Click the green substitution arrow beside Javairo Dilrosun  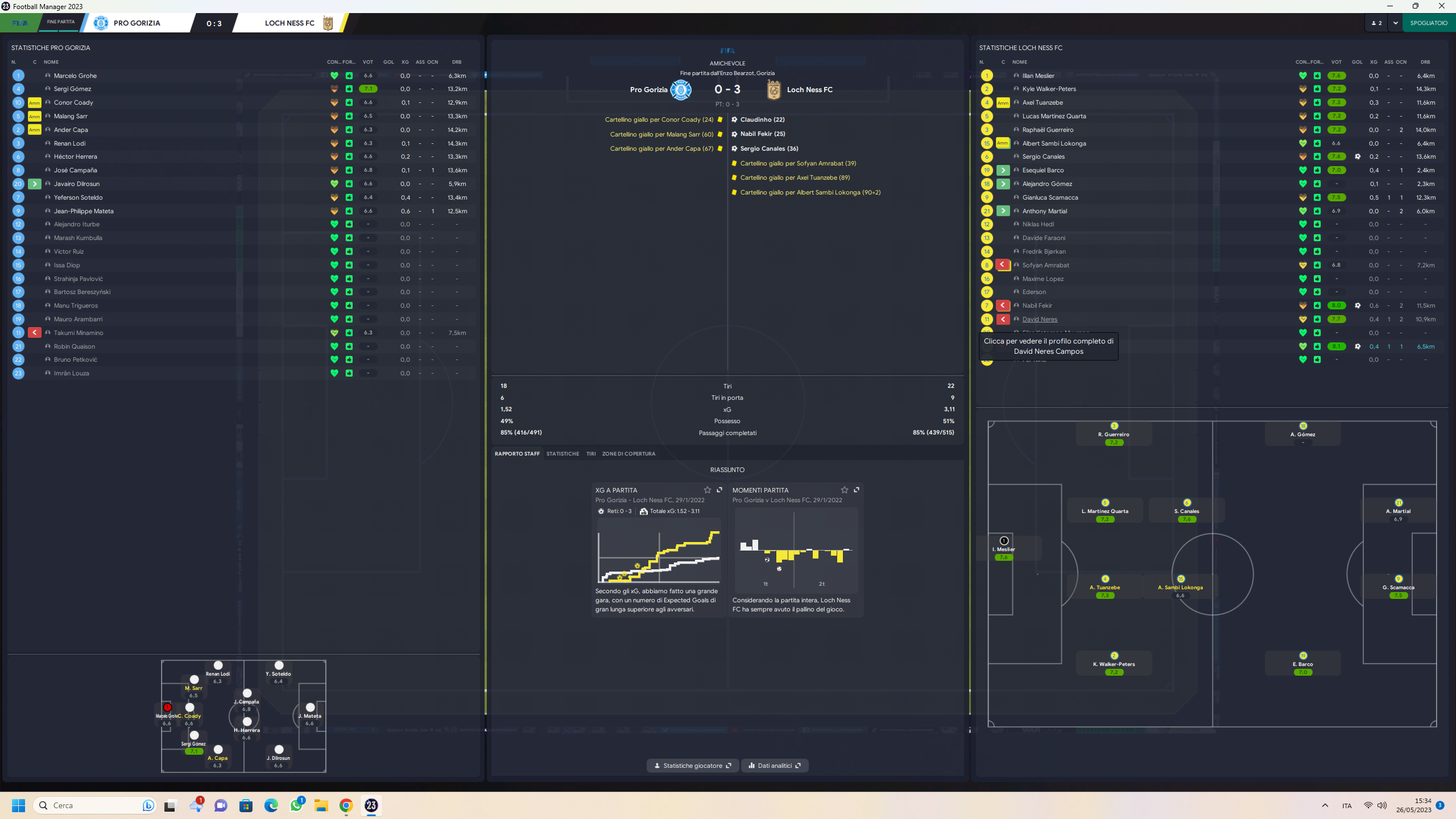34,184
